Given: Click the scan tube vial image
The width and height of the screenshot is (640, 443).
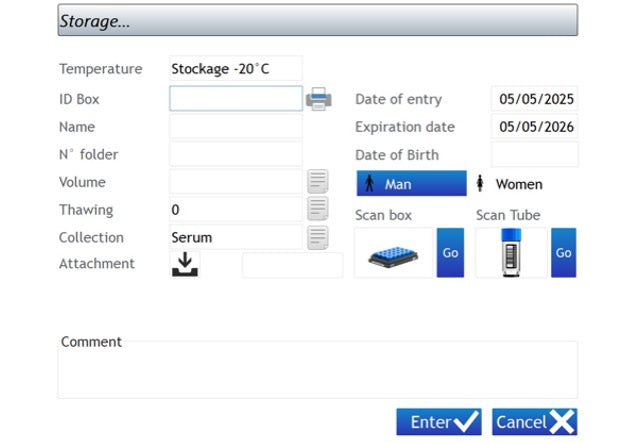Looking at the screenshot, I should [x=511, y=253].
